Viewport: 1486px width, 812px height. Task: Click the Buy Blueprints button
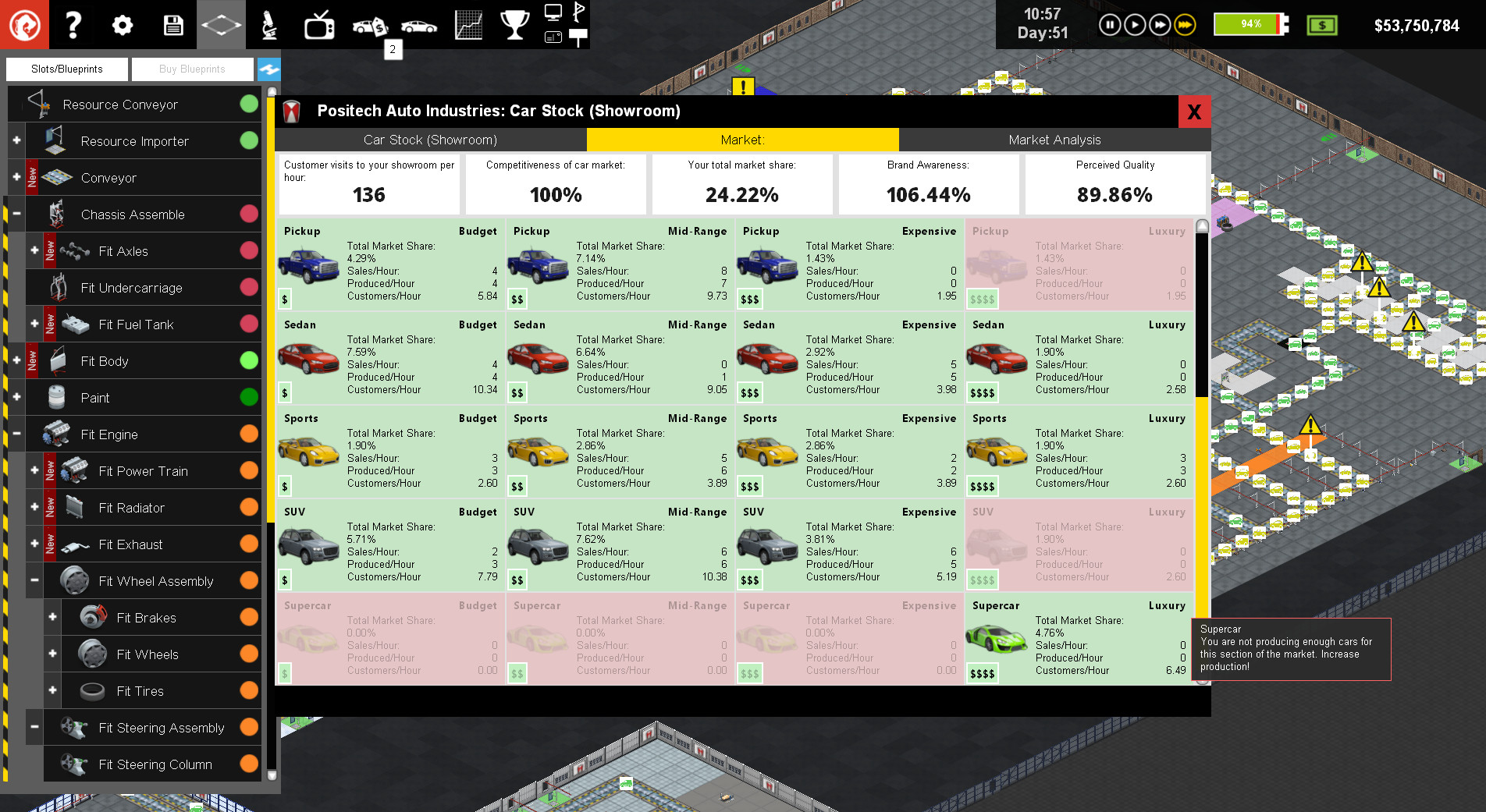click(x=192, y=69)
